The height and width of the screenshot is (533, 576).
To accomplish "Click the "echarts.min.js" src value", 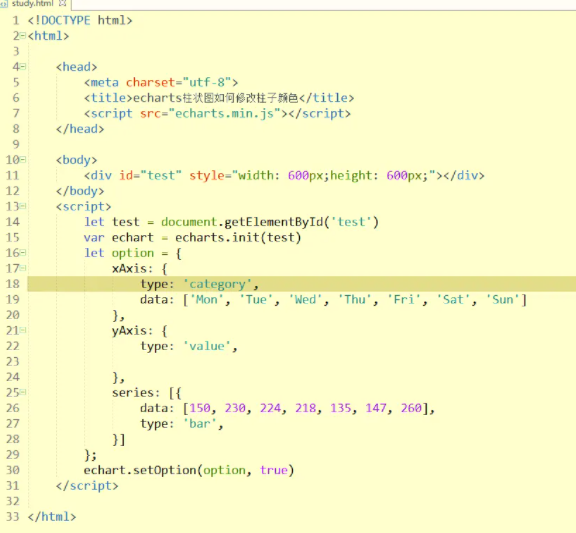I will click(224, 113).
